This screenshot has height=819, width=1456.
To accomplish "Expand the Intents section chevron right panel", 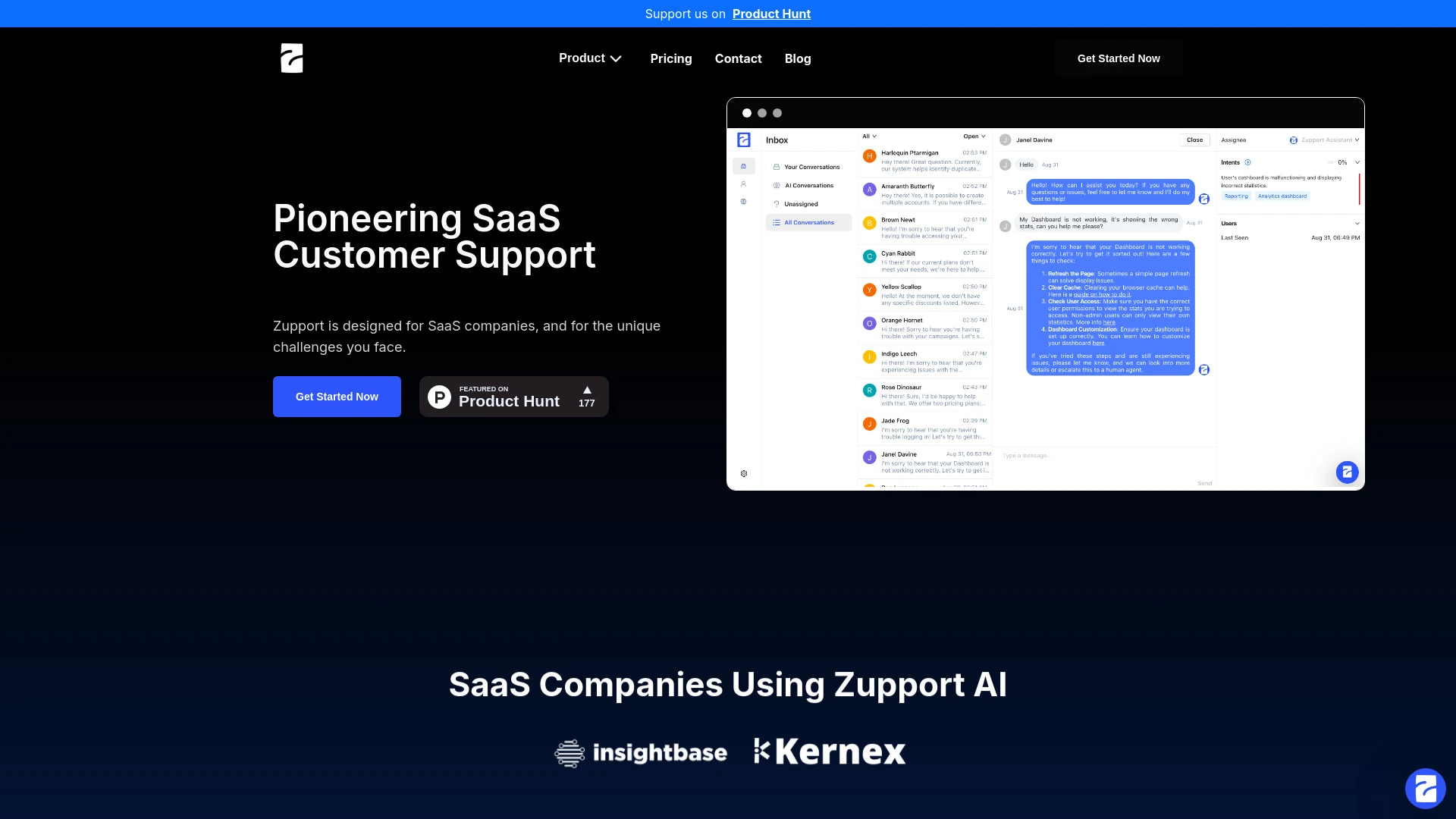I will (x=1356, y=162).
